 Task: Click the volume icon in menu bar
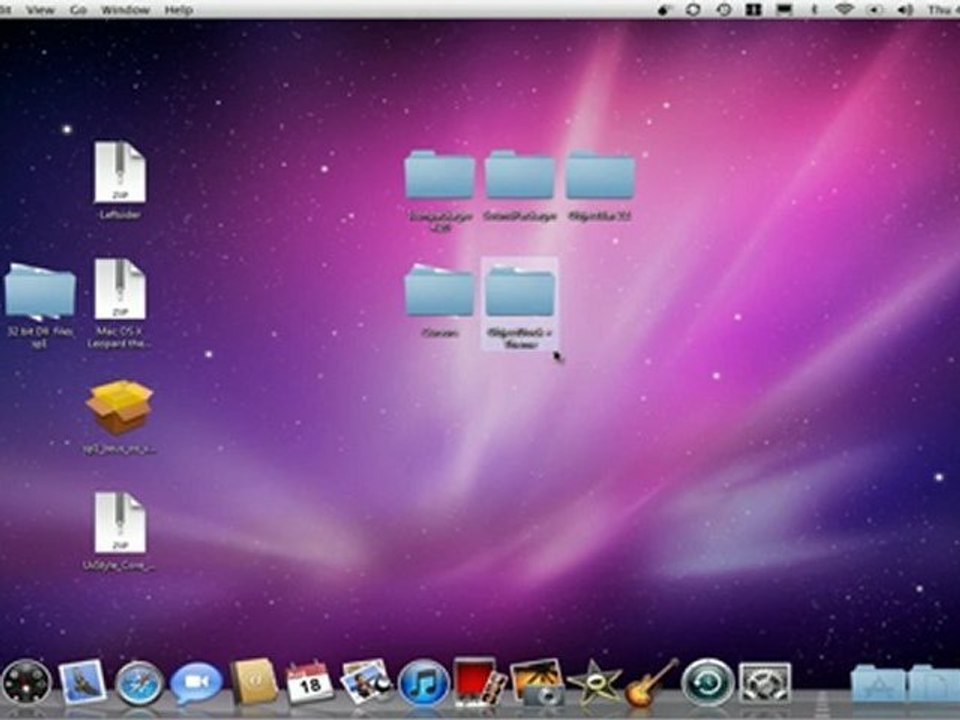(x=905, y=10)
